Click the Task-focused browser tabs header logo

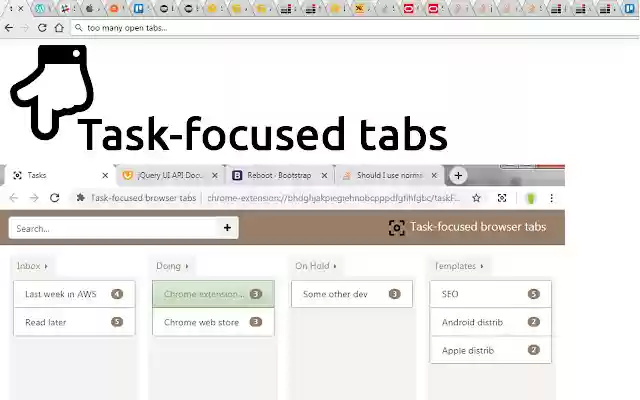(x=467, y=227)
